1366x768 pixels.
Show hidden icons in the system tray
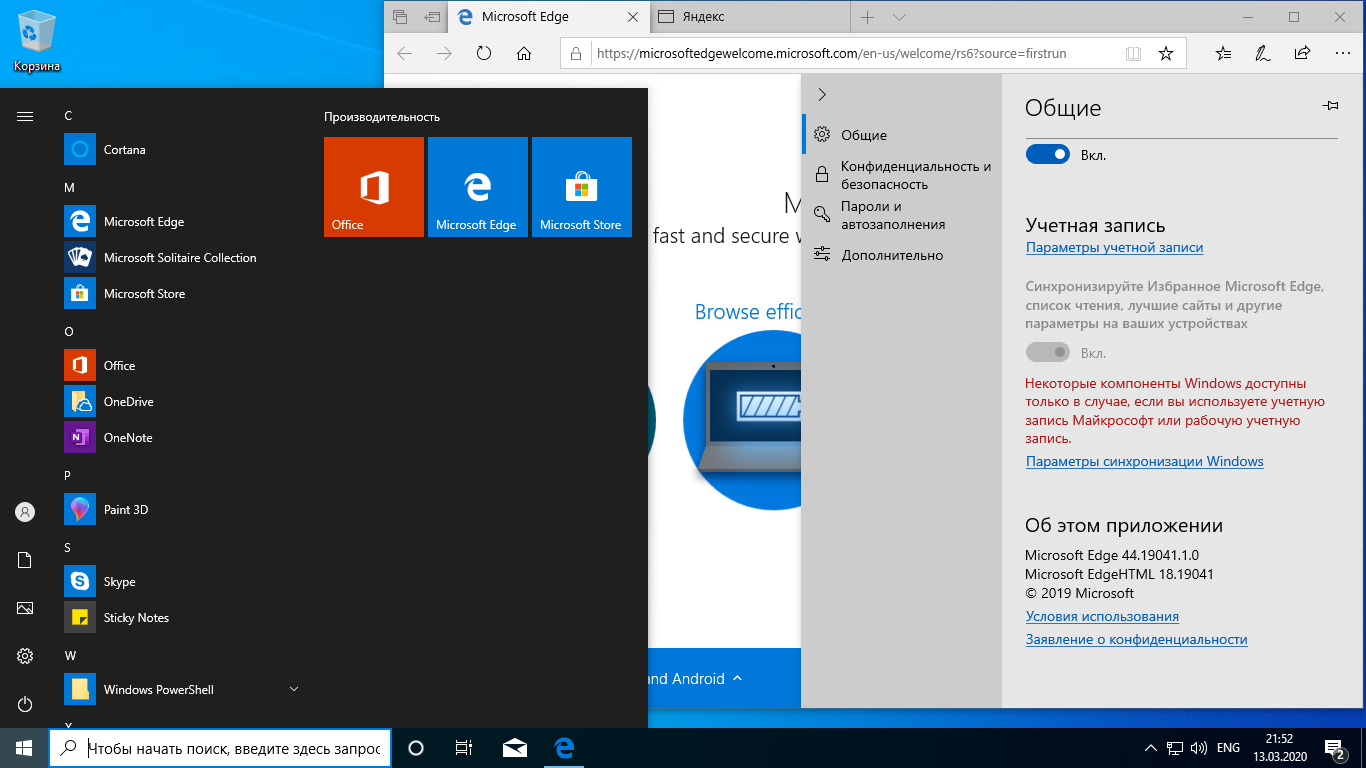coord(1150,747)
